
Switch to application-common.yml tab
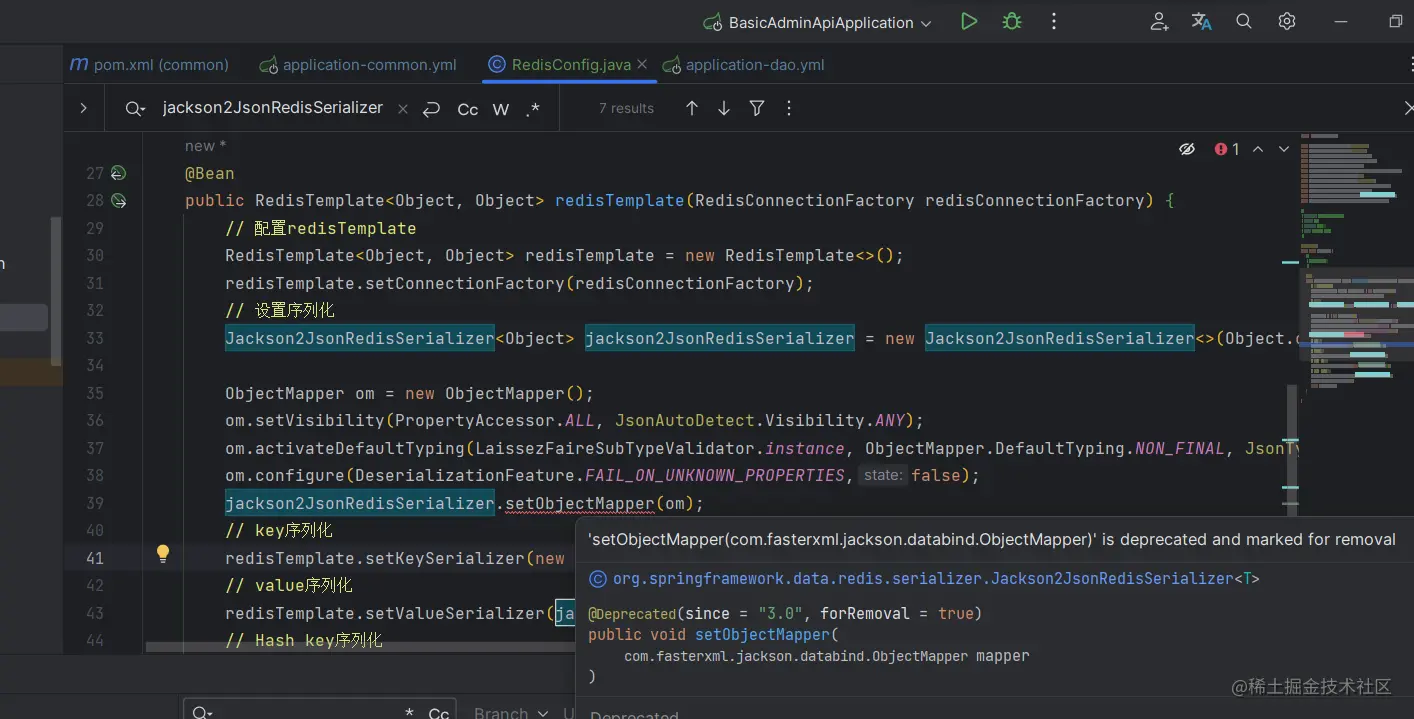358,65
